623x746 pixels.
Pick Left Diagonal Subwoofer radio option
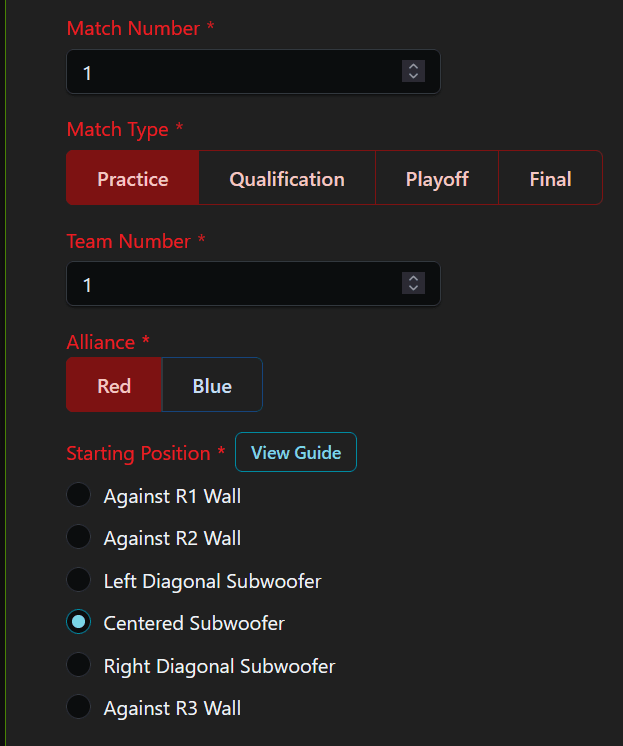tap(79, 579)
